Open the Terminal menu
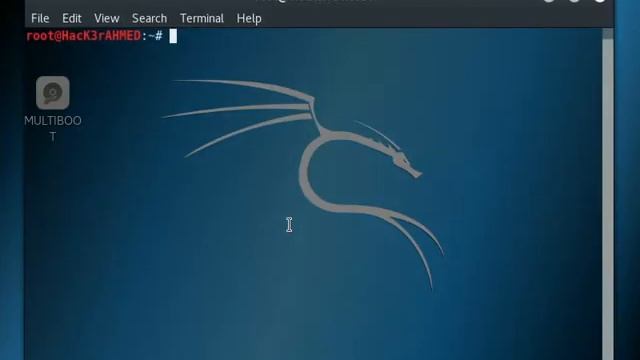 202,18
